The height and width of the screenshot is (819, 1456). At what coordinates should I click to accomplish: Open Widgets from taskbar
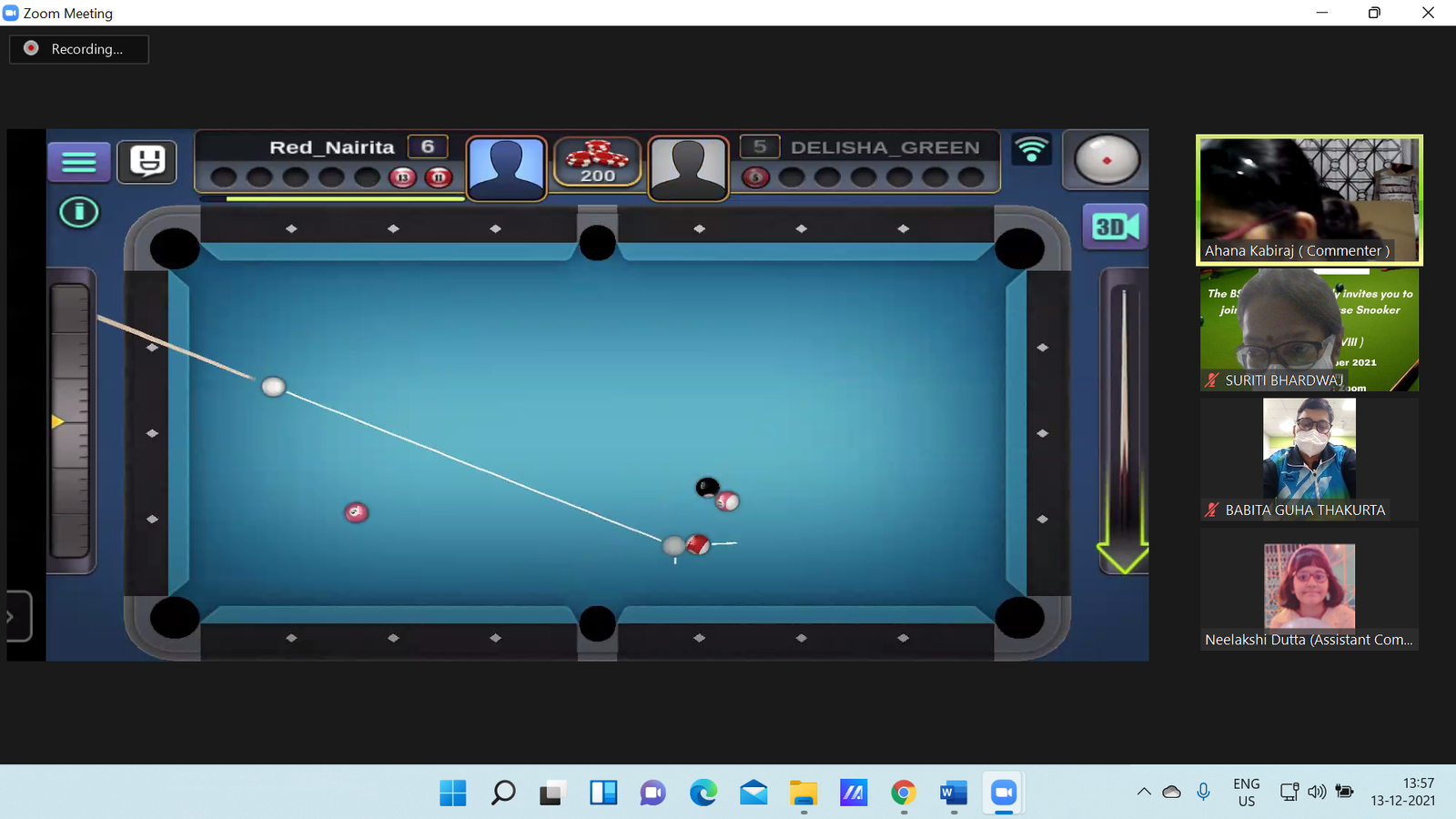(602, 794)
